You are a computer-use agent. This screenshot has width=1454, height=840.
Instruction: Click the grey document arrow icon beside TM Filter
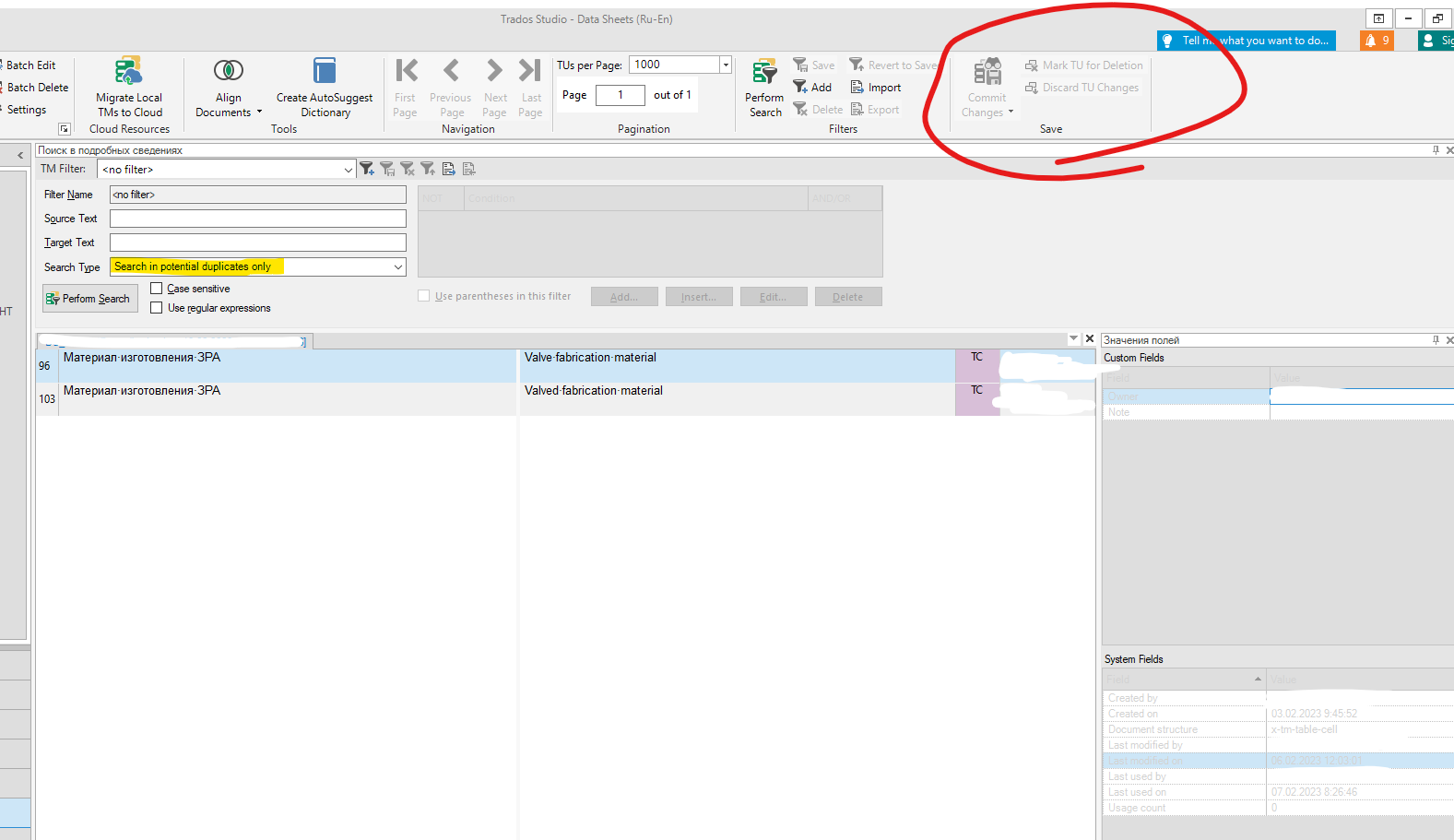[x=468, y=169]
